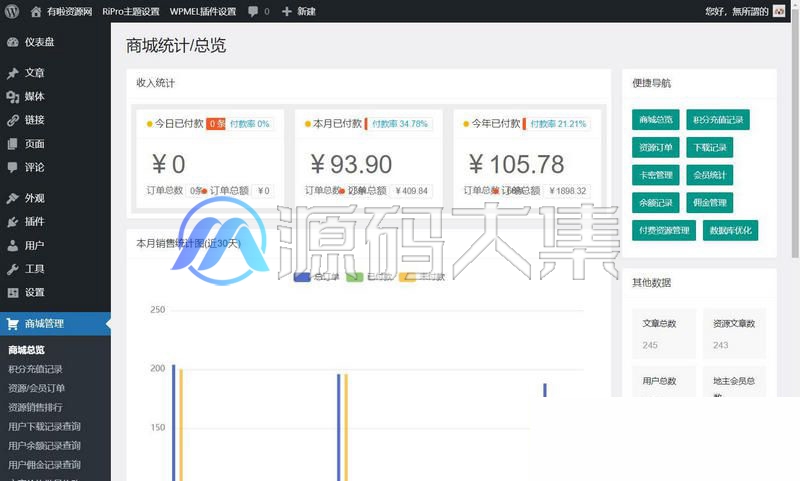
Task: Click the 订单总额 ¥409.84 value
Action: [411, 191]
